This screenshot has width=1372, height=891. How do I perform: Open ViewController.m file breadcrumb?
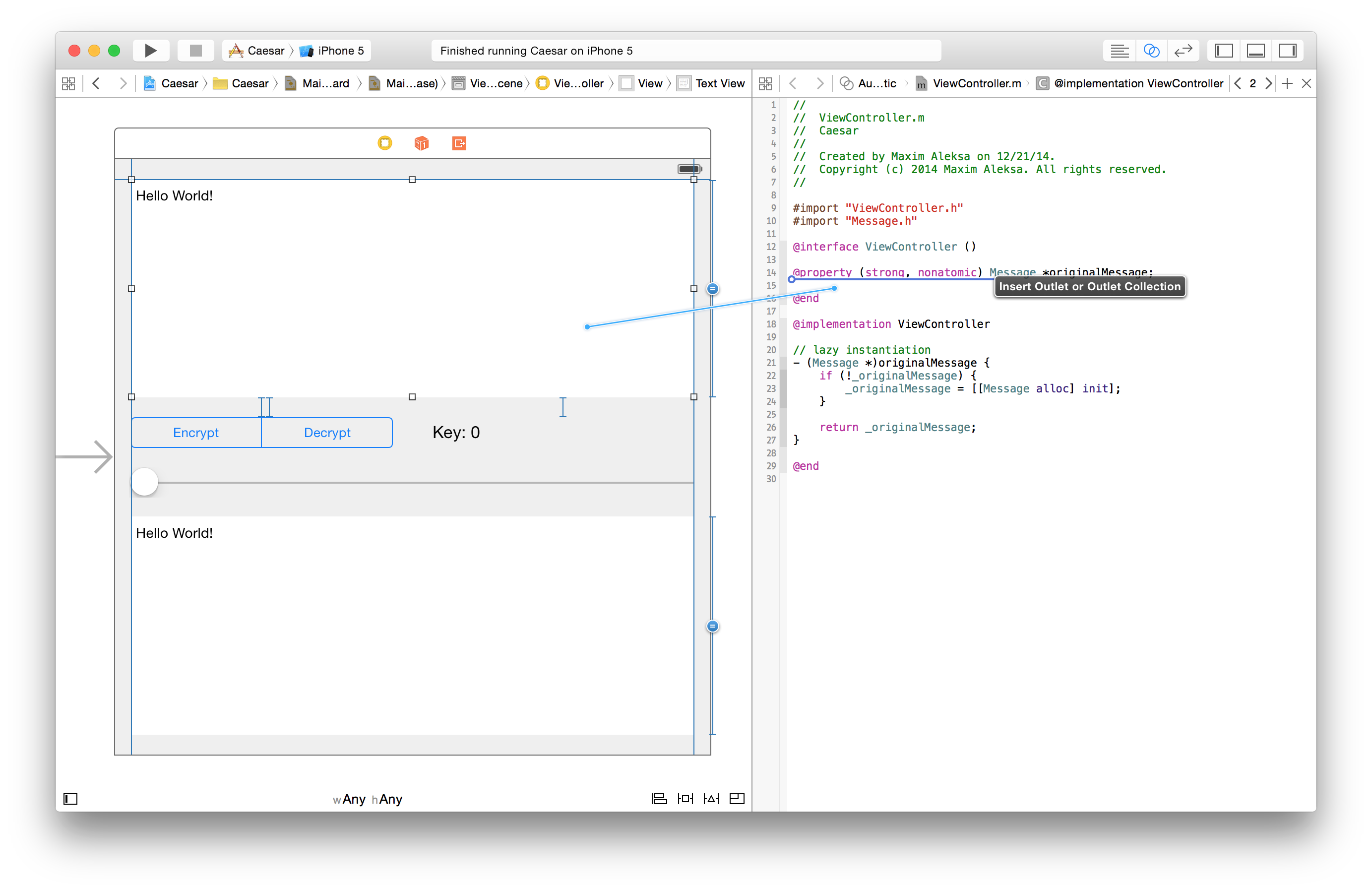(969, 84)
